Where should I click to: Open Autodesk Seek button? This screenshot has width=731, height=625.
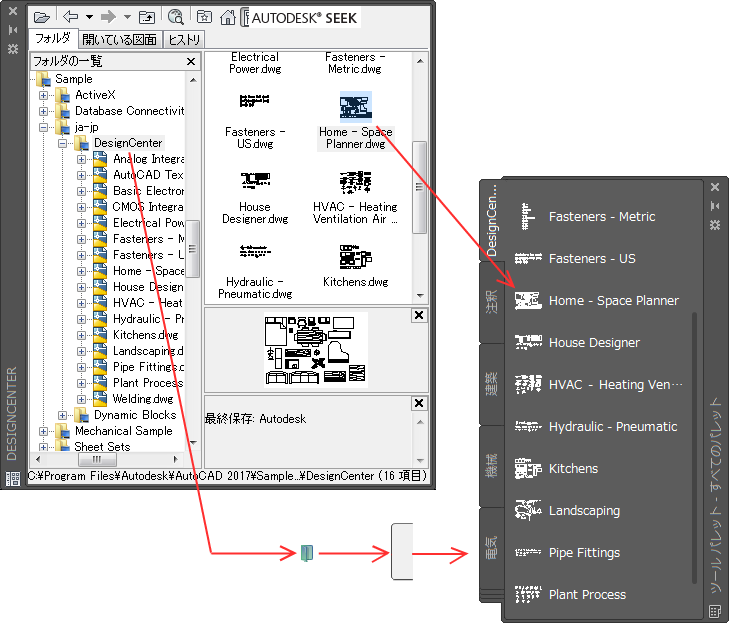pyautogui.click(x=301, y=18)
